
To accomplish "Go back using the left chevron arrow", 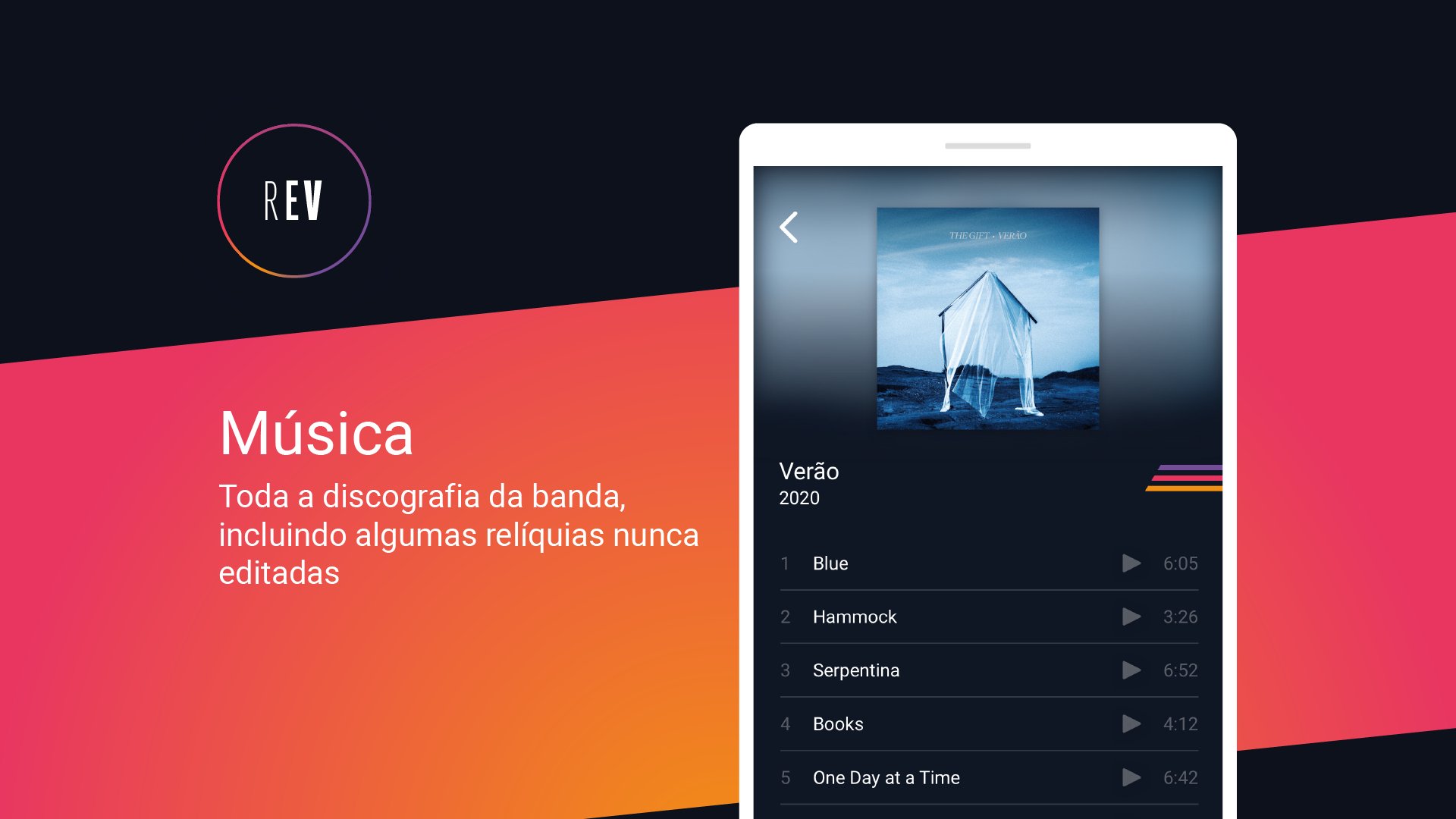I will point(789,227).
